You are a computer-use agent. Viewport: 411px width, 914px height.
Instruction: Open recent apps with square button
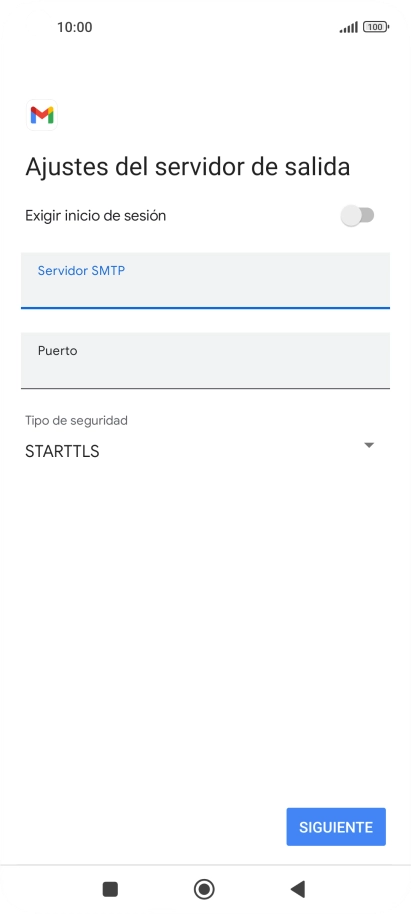[x=110, y=889]
